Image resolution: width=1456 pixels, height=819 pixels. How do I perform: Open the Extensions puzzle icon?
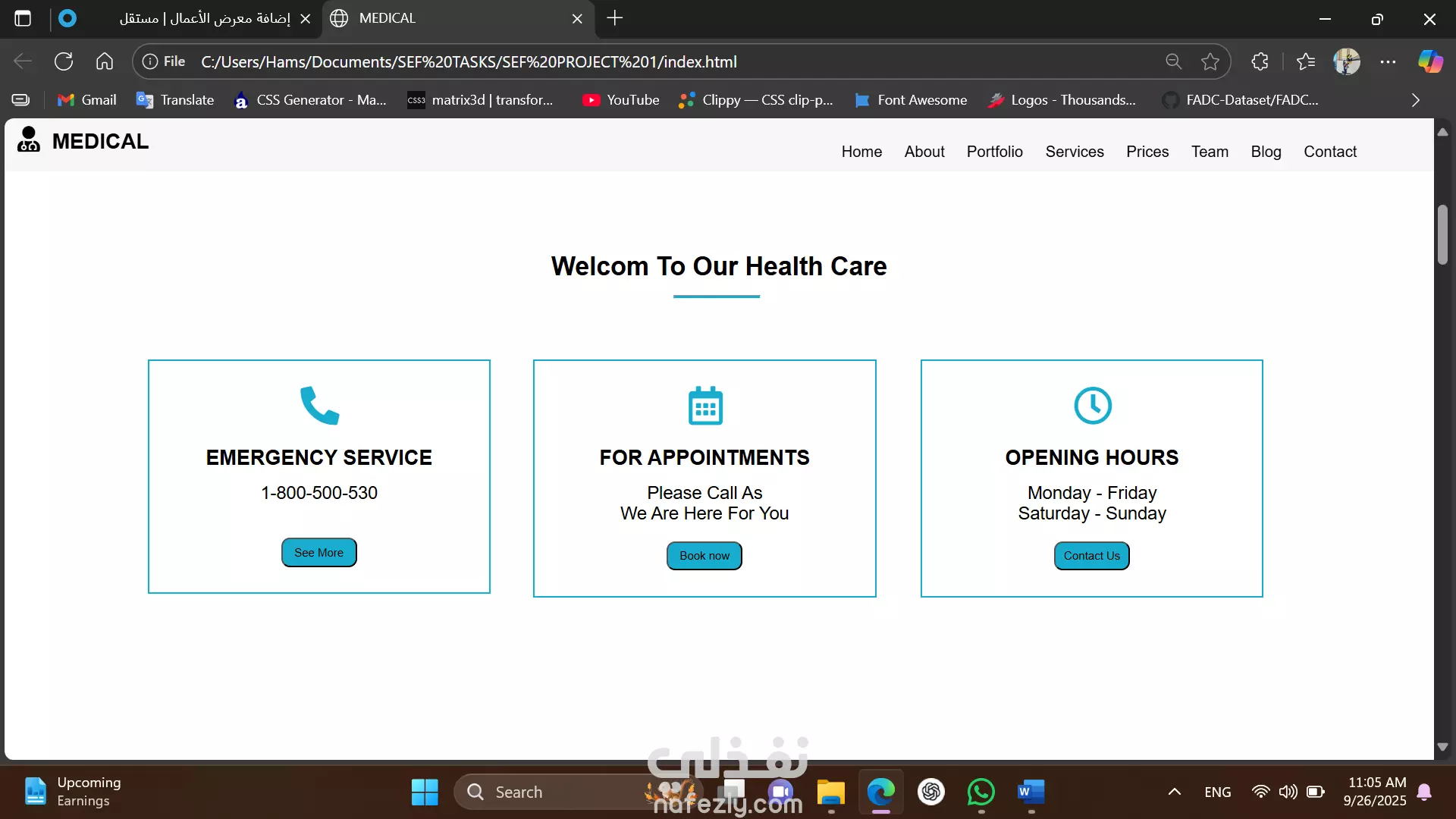[1260, 61]
